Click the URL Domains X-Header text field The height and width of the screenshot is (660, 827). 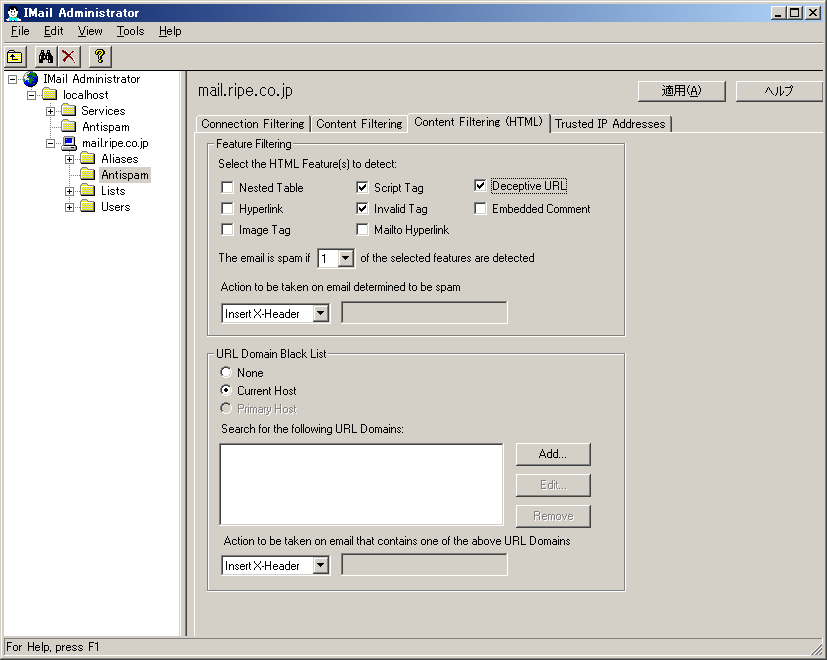(x=424, y=565)
